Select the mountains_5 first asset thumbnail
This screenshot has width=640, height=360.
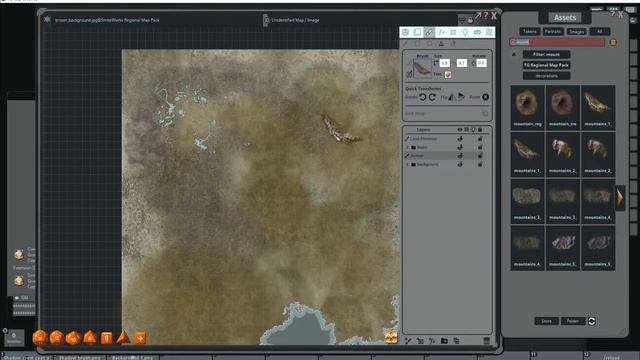562,248
